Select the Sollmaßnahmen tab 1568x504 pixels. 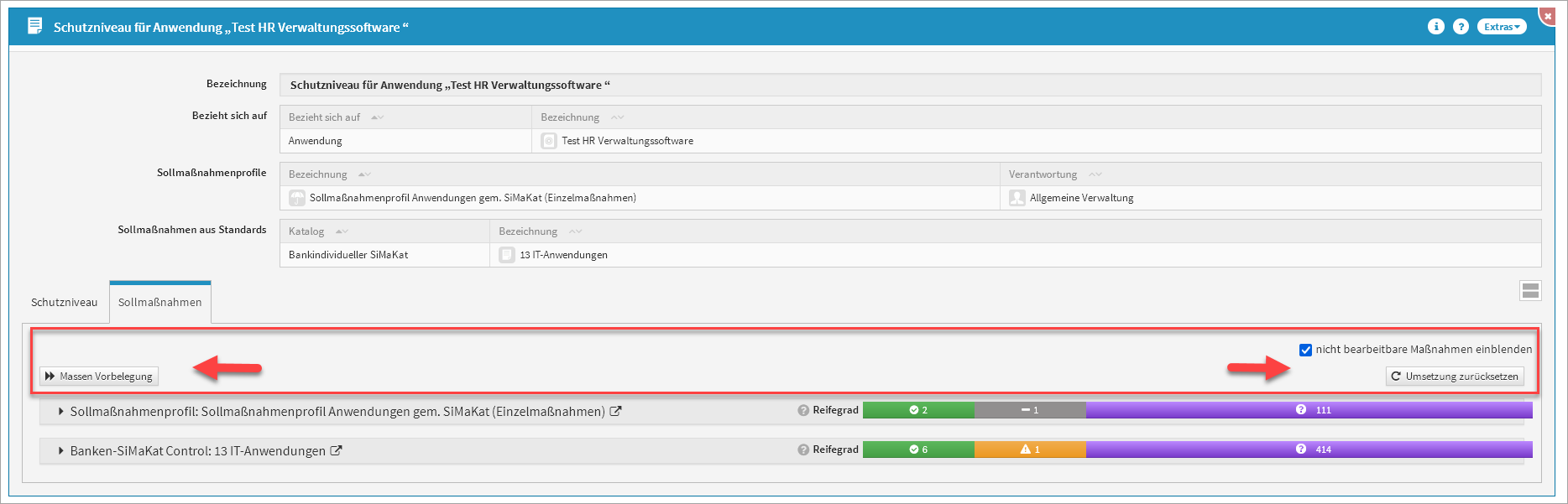tap(159, 303)
